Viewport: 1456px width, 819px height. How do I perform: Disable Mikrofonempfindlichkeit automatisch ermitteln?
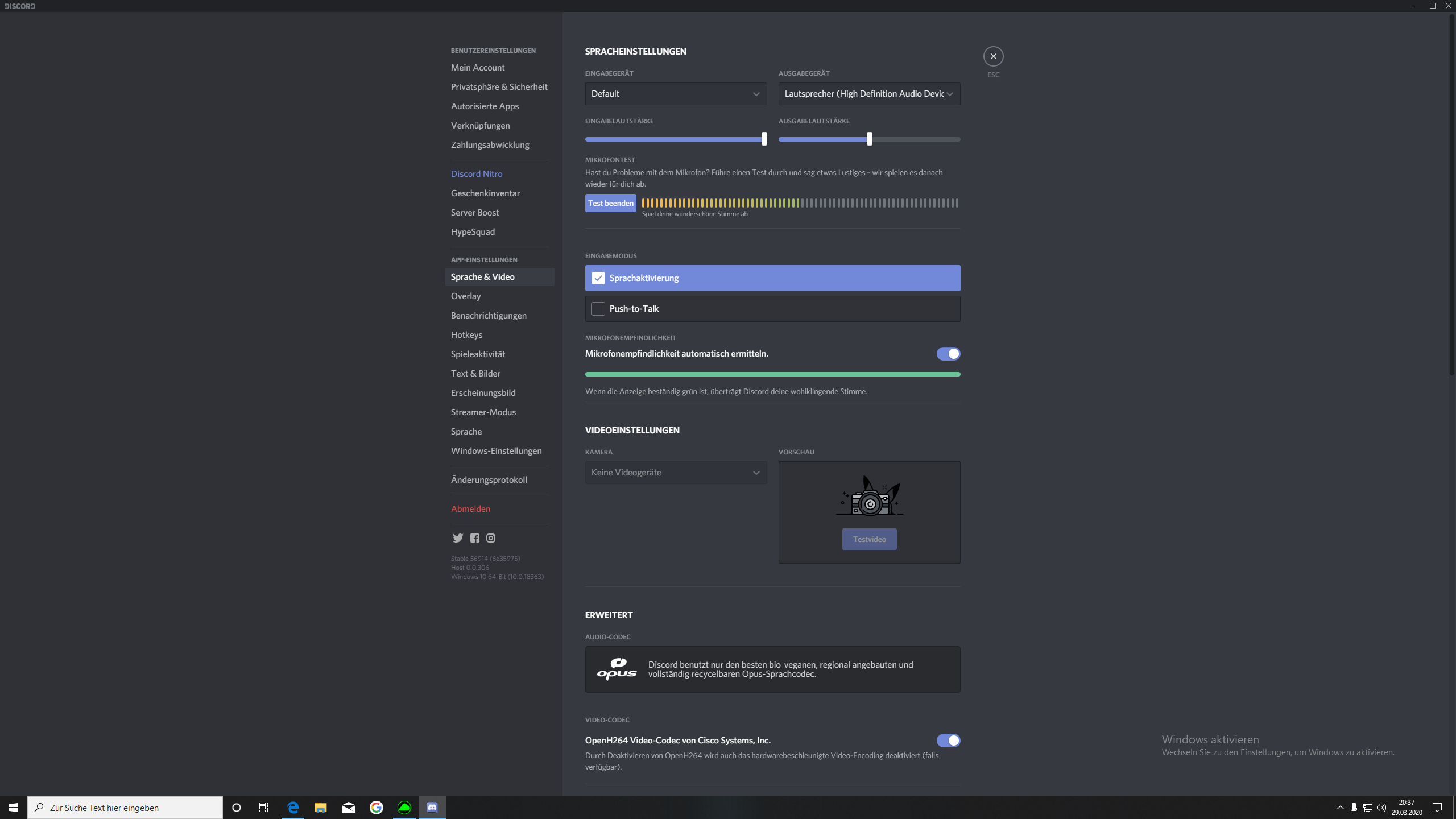coord(948,353)
